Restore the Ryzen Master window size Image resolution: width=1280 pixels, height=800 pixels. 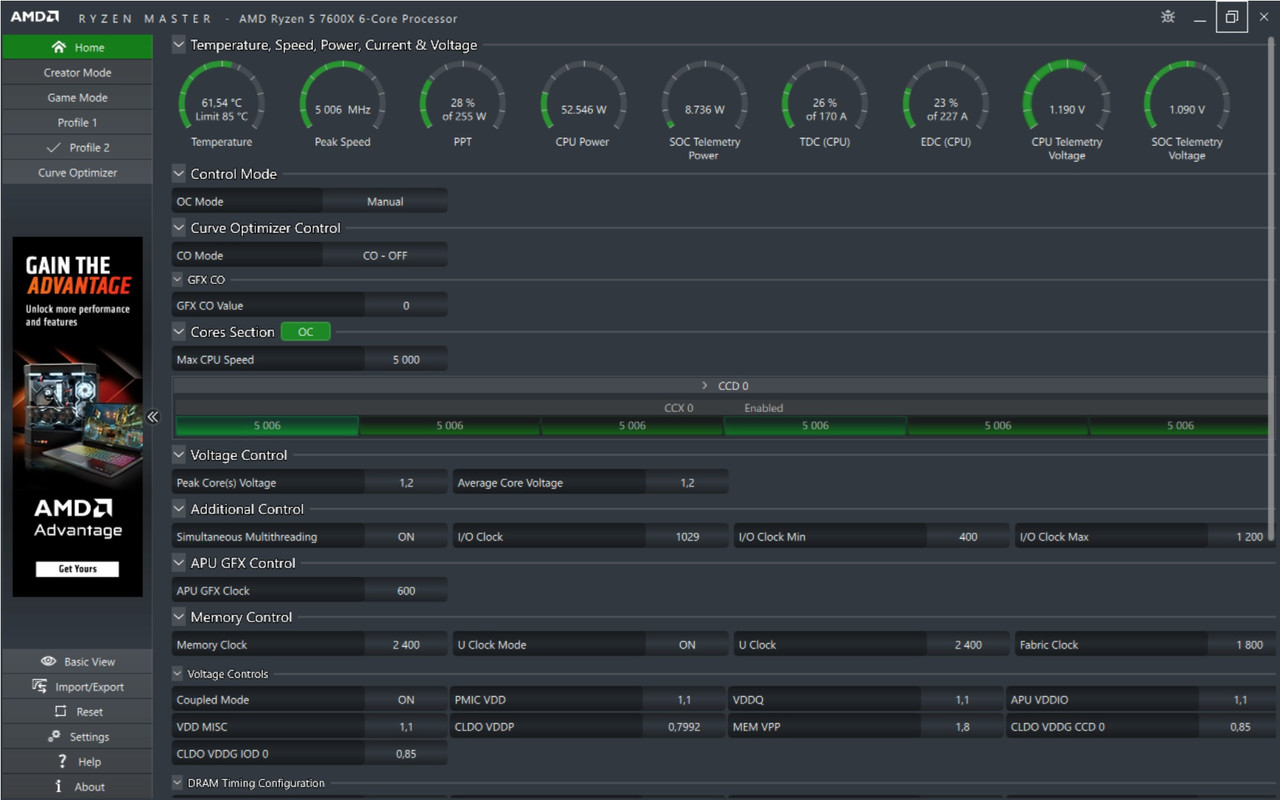tap(1232, 17)
